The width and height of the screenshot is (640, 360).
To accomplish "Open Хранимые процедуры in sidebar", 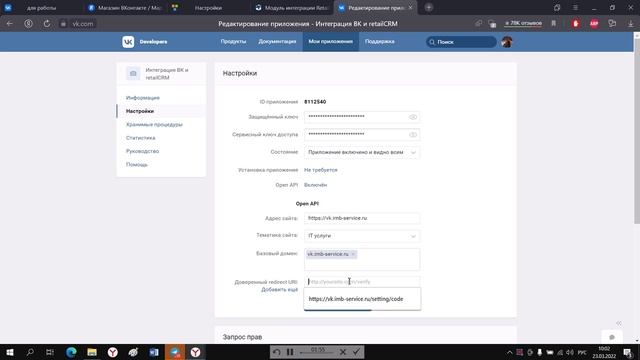I will click(154, 124).
